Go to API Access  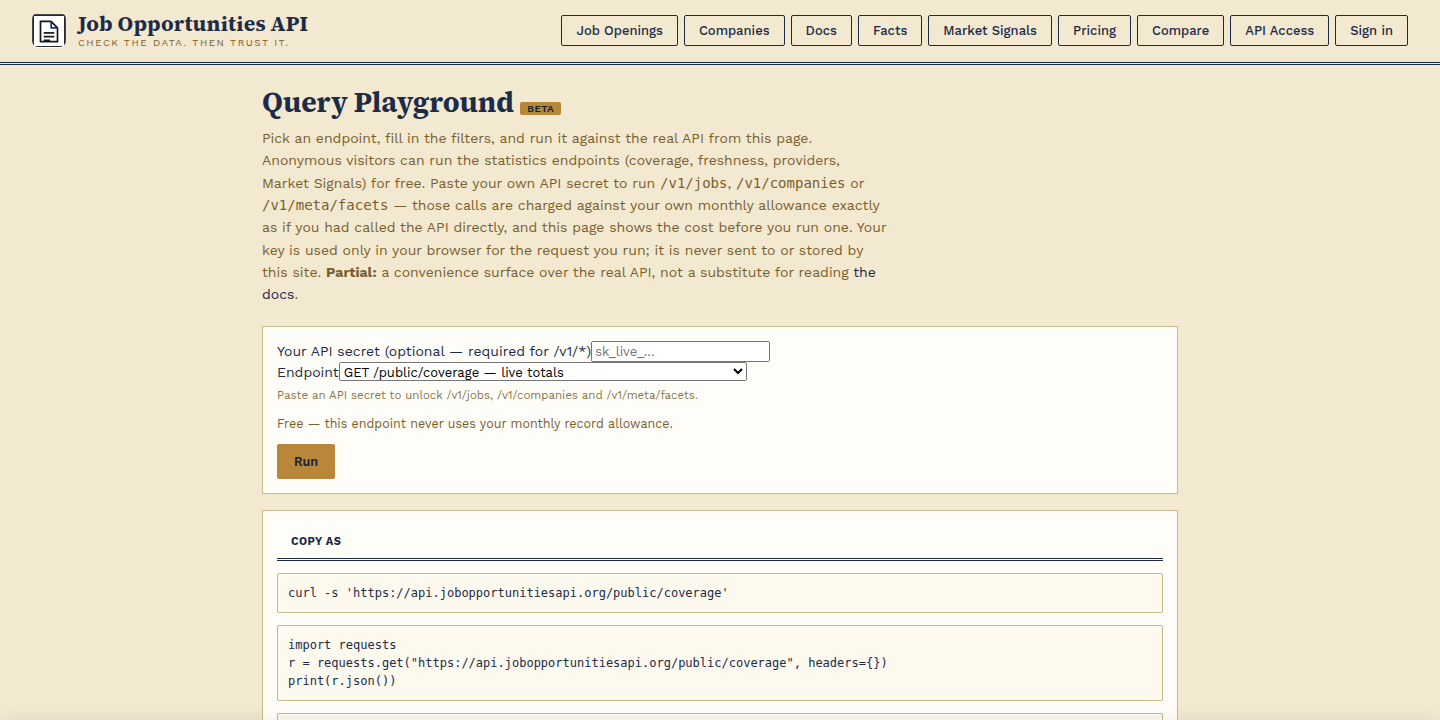1280,30
